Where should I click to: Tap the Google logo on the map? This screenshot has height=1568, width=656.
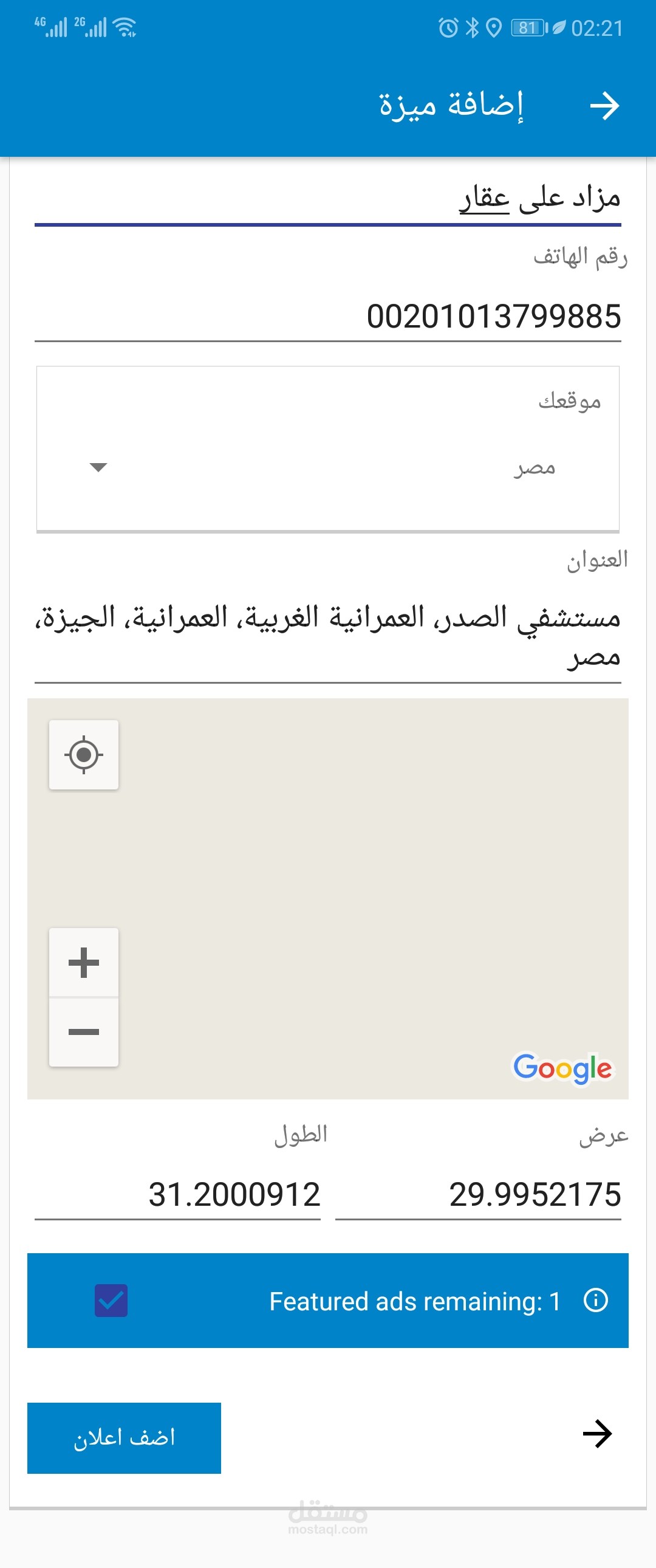point(562,1068)
